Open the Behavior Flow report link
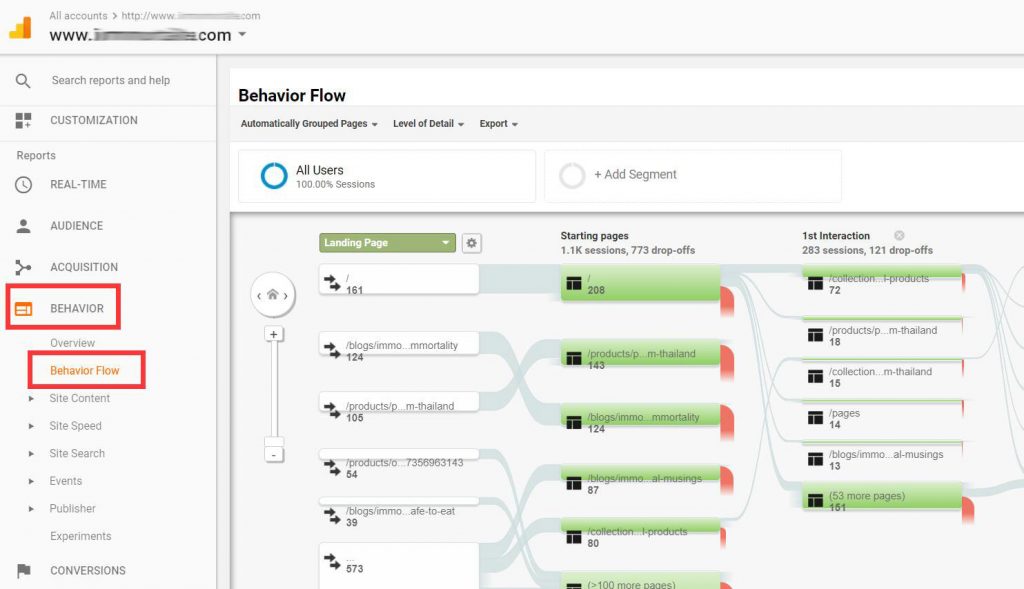The image size is (1024, 589). (86, 370)
